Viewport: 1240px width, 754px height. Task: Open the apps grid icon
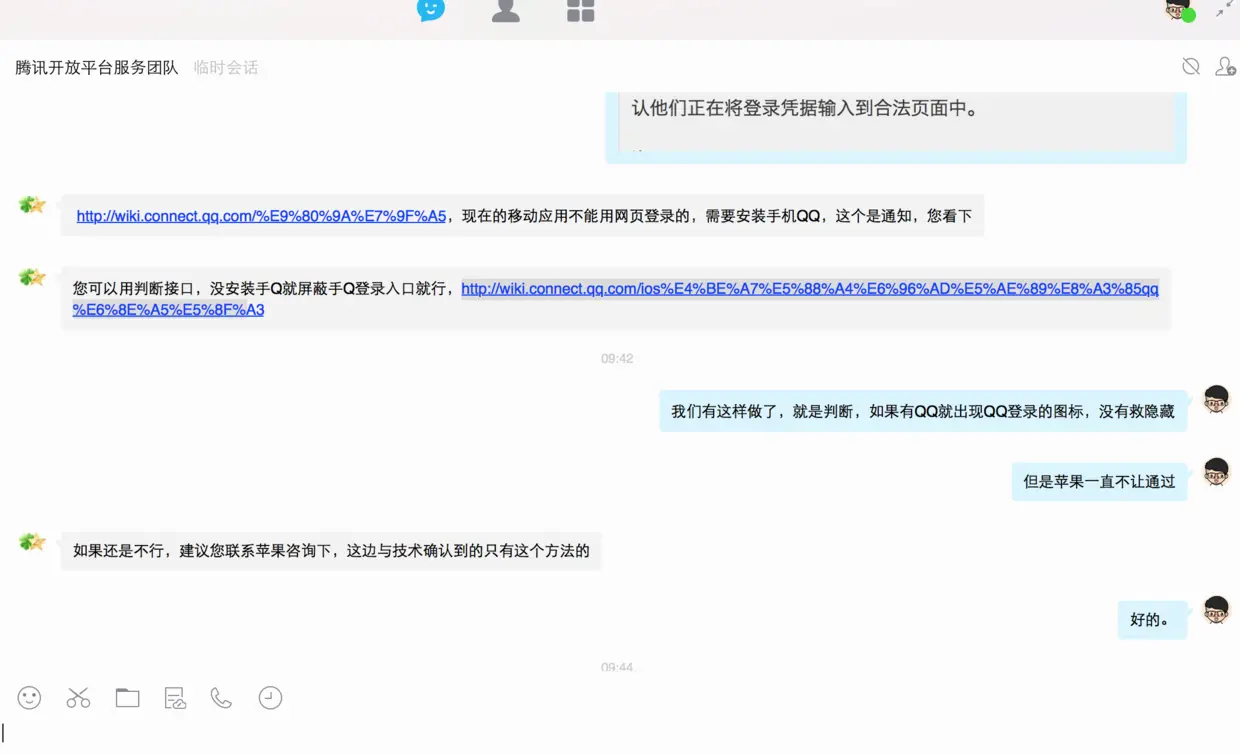[580, 10]
